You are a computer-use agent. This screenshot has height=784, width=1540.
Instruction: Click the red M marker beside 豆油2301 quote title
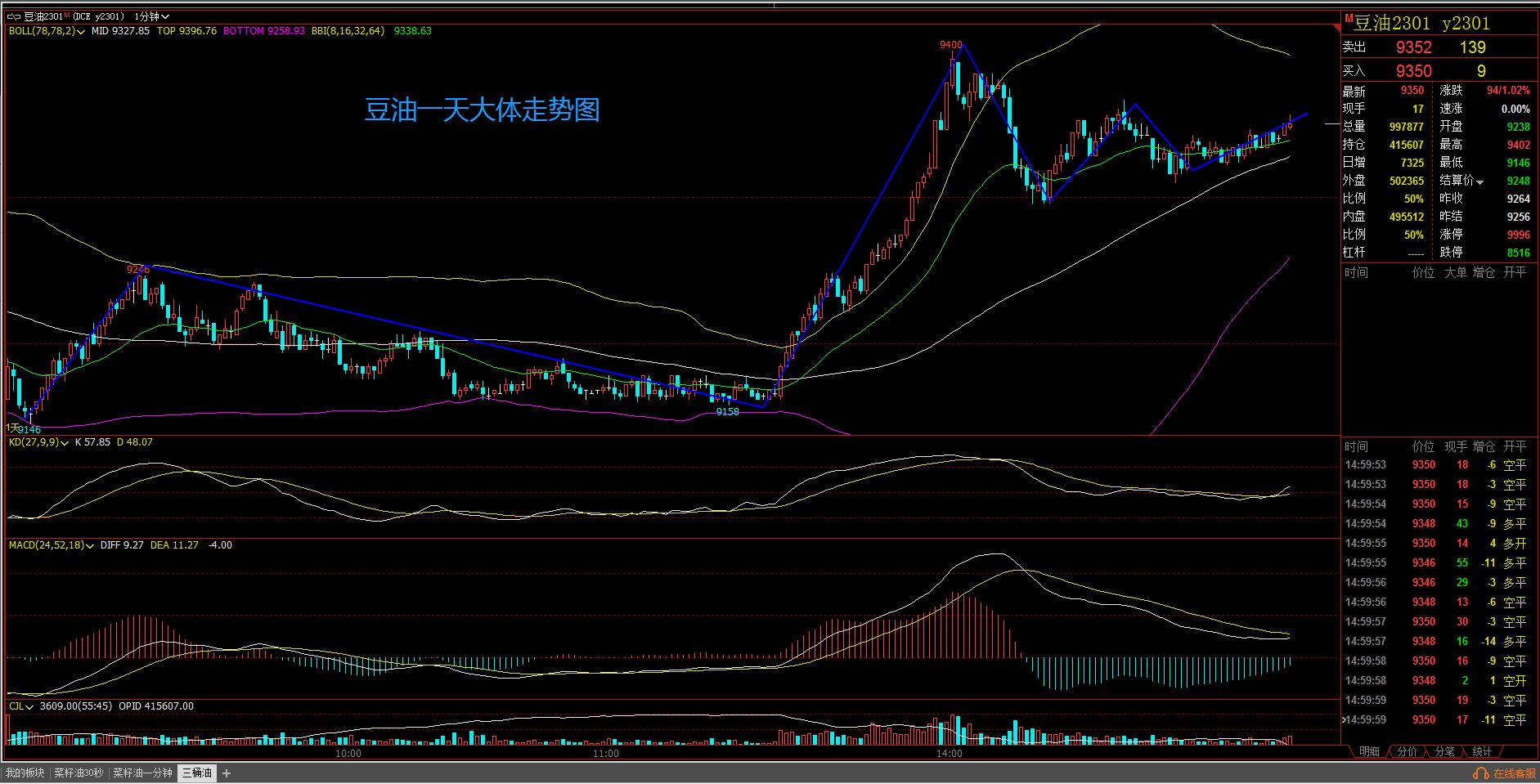[1348, 18]
